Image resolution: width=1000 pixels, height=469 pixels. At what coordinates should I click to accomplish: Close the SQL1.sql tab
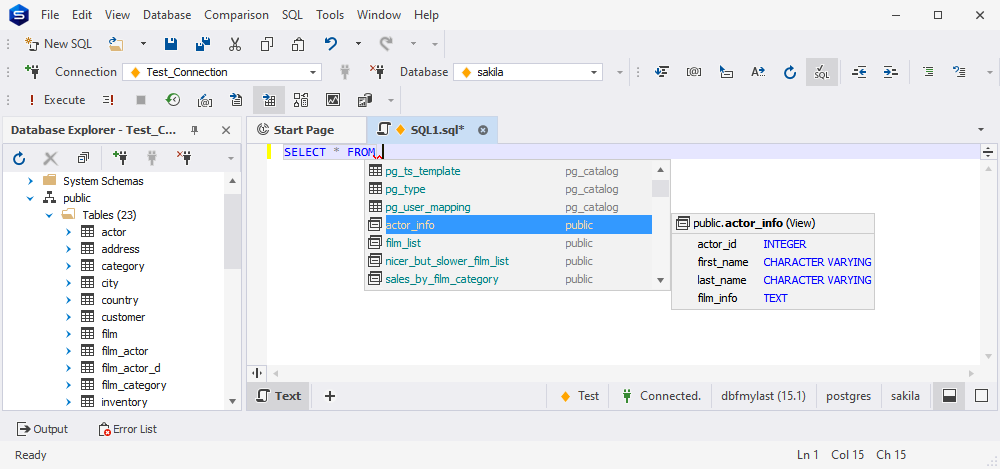[x=483, y=130]
